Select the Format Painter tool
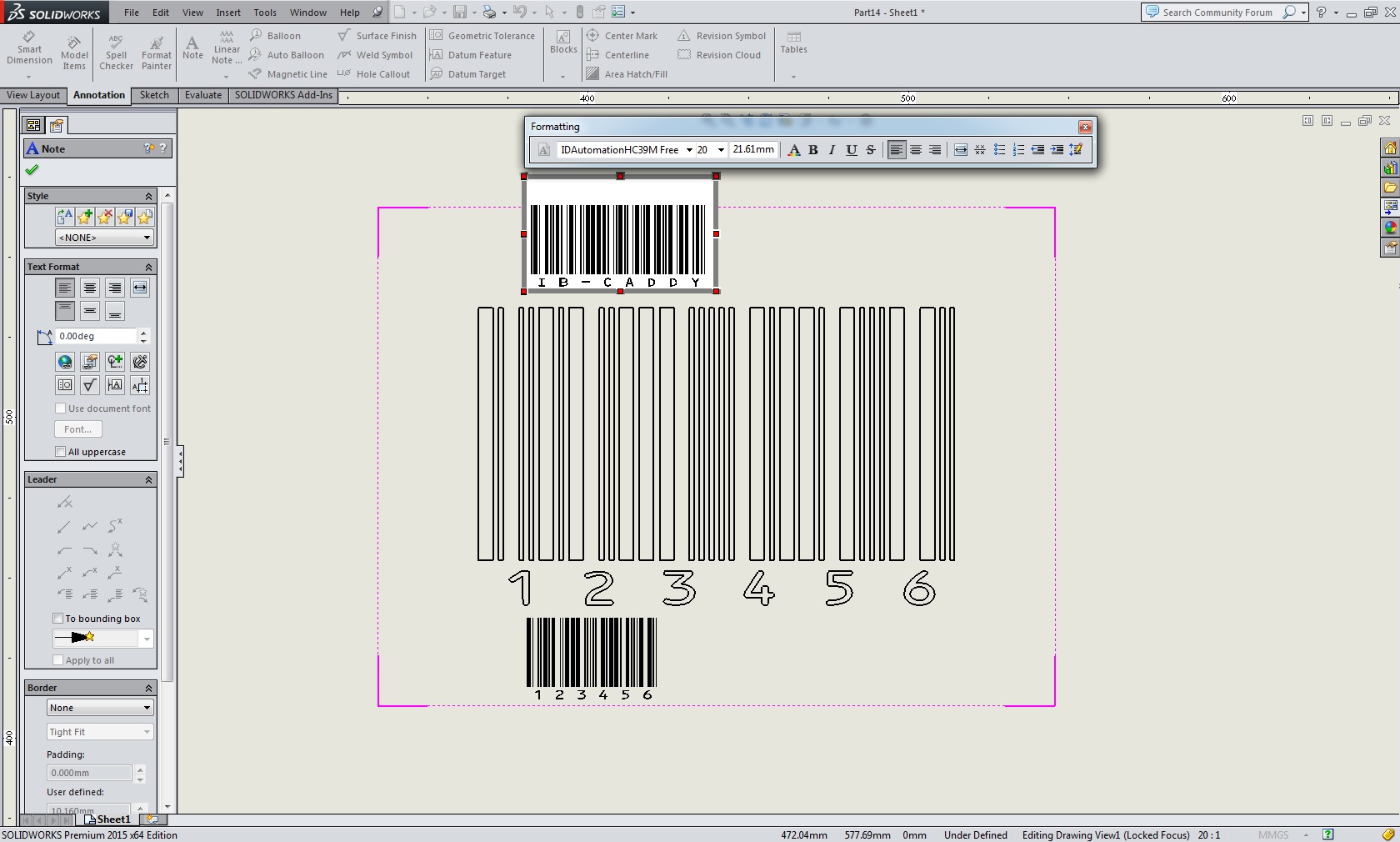Screen dimensions: 1400x842 (x=156, y=52)
